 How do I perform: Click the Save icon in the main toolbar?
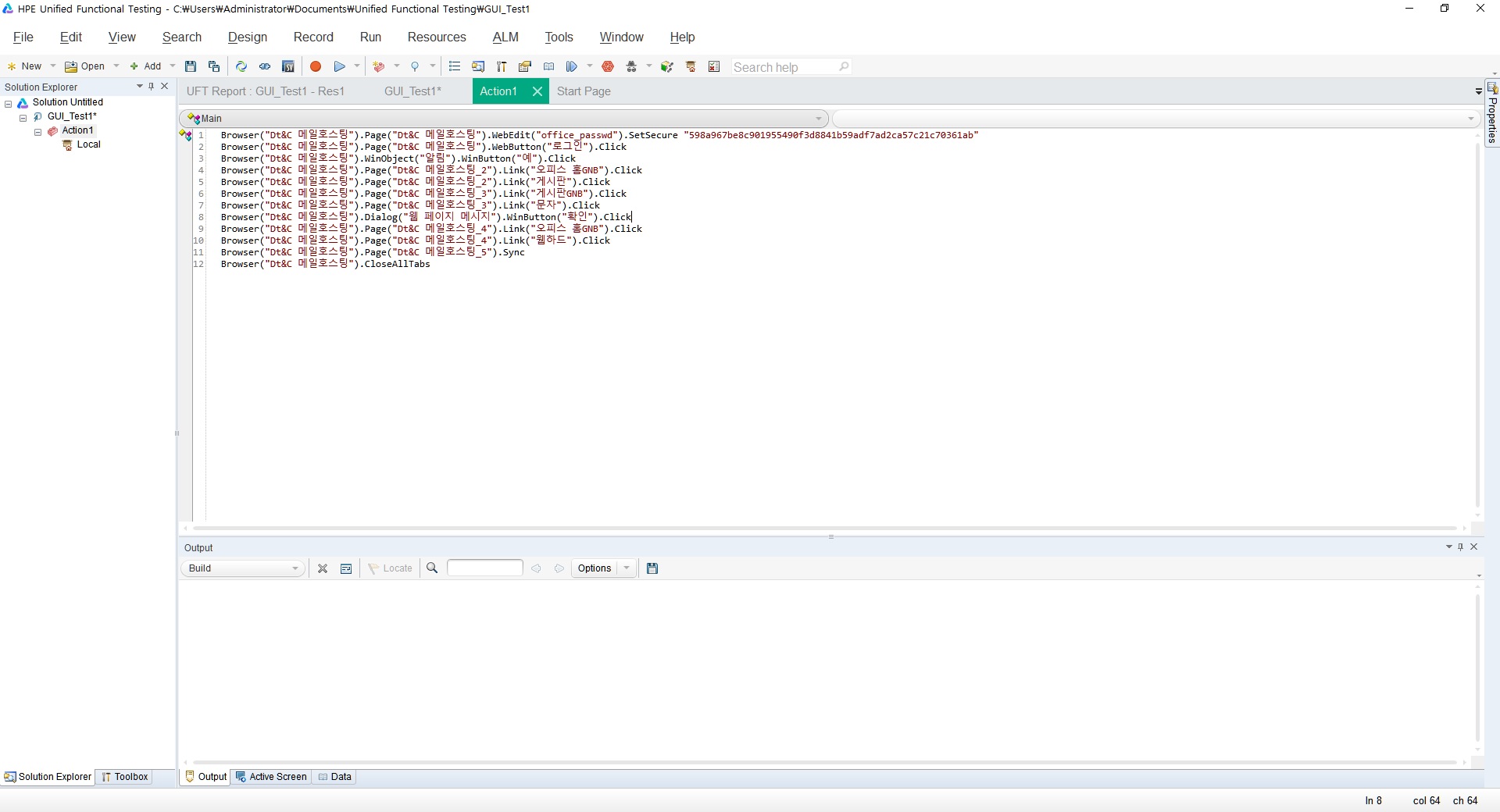191,66
